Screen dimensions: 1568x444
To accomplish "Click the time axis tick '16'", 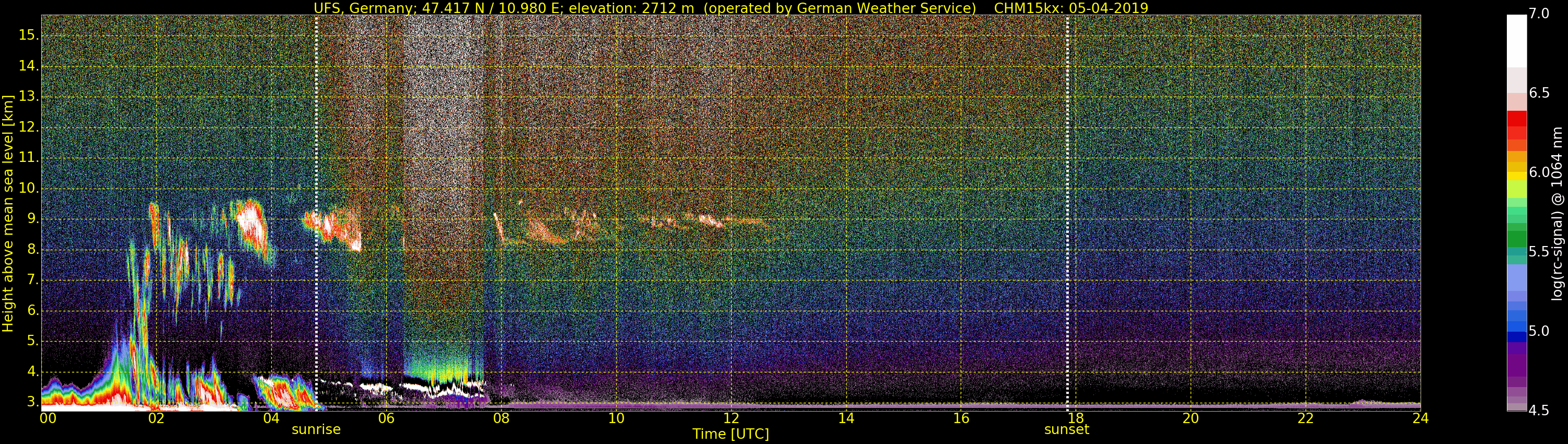I will [x=961, y=418].
